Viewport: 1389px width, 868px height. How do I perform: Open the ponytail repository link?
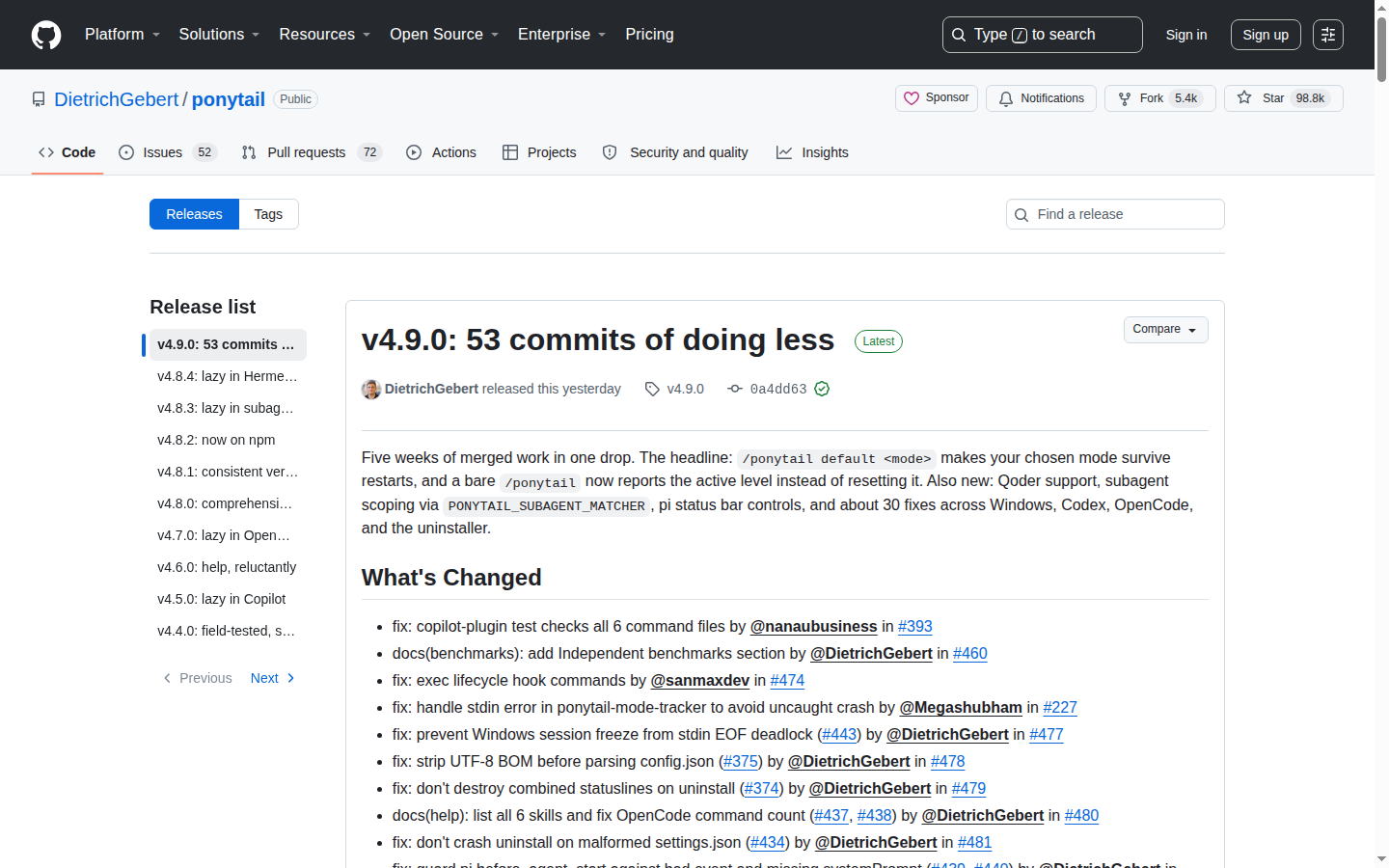229,99
